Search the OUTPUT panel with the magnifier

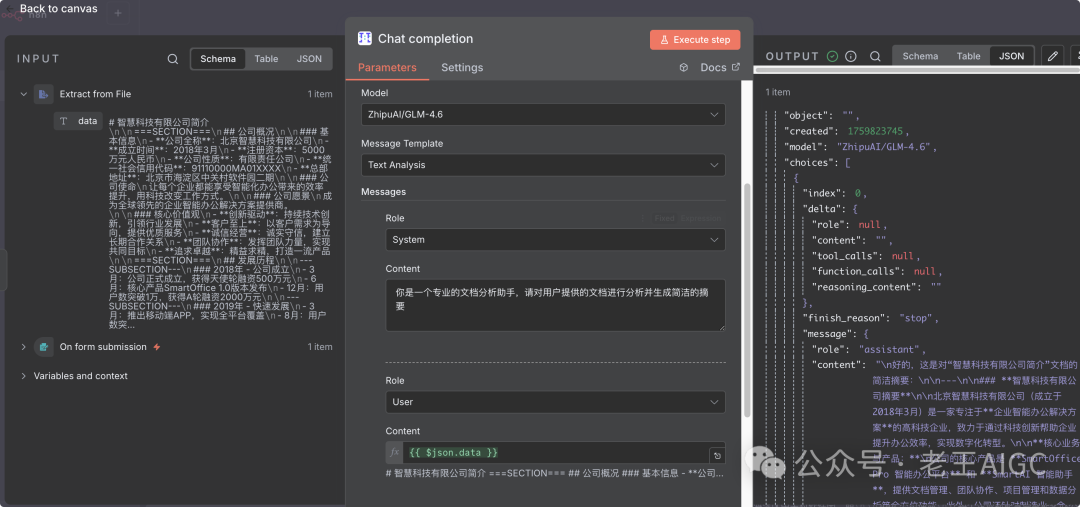pos(875,56)
